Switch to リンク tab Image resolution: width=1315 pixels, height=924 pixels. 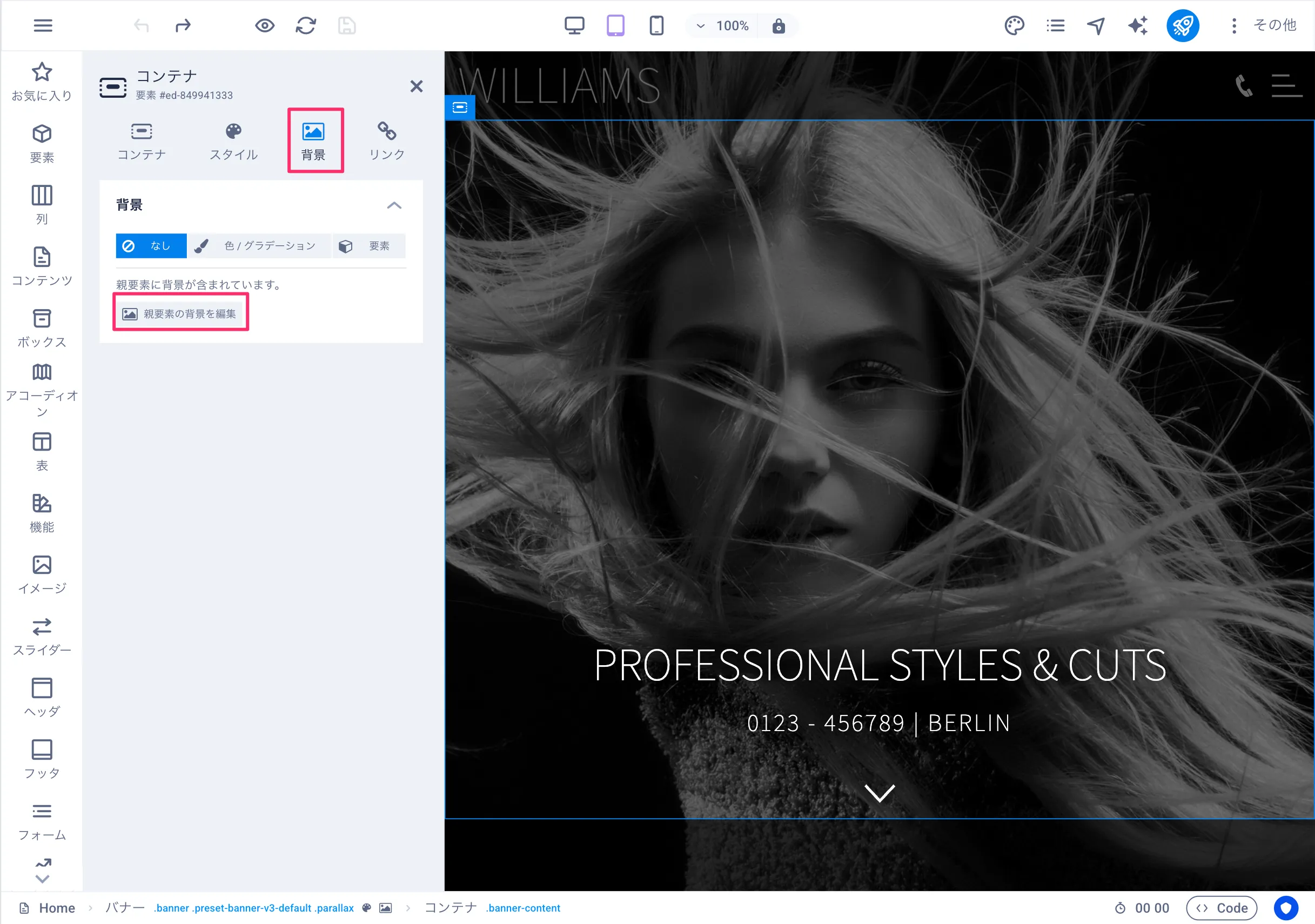click(387, 142)
